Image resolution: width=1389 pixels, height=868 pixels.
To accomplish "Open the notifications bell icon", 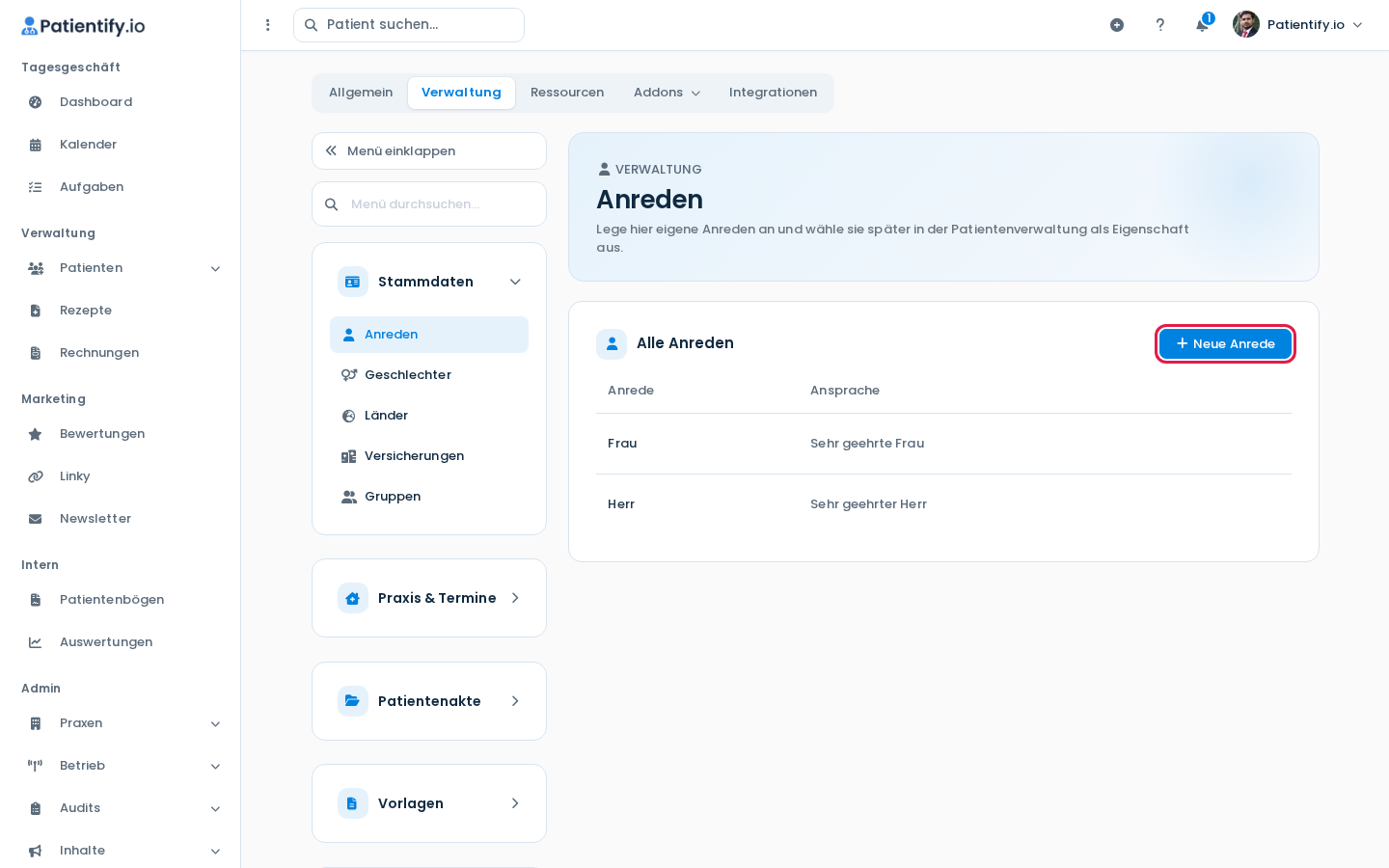I will [1202, 25].
